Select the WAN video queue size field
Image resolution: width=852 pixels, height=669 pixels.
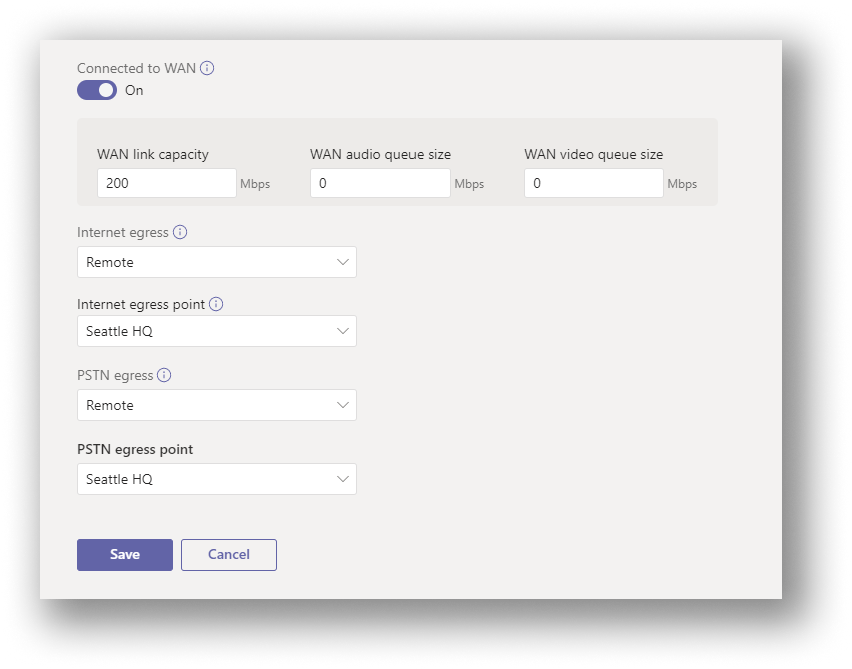click(x=593, y=183)
